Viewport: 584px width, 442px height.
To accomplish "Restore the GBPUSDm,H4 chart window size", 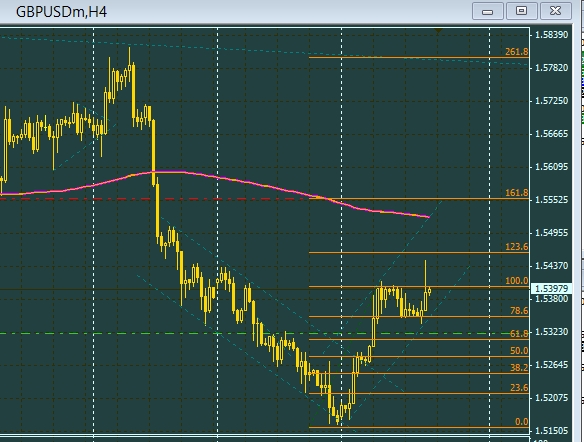I will (x=521, y=11).
